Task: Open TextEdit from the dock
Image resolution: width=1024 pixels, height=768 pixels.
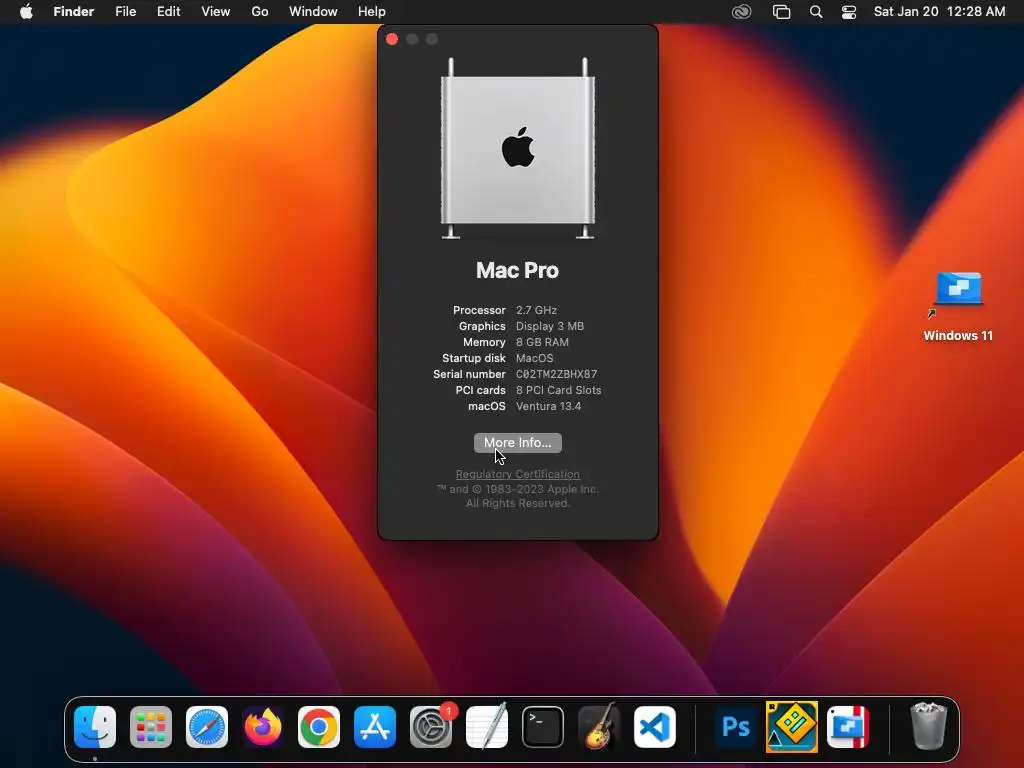Action: pyautogui.click(x=487, y=726)
